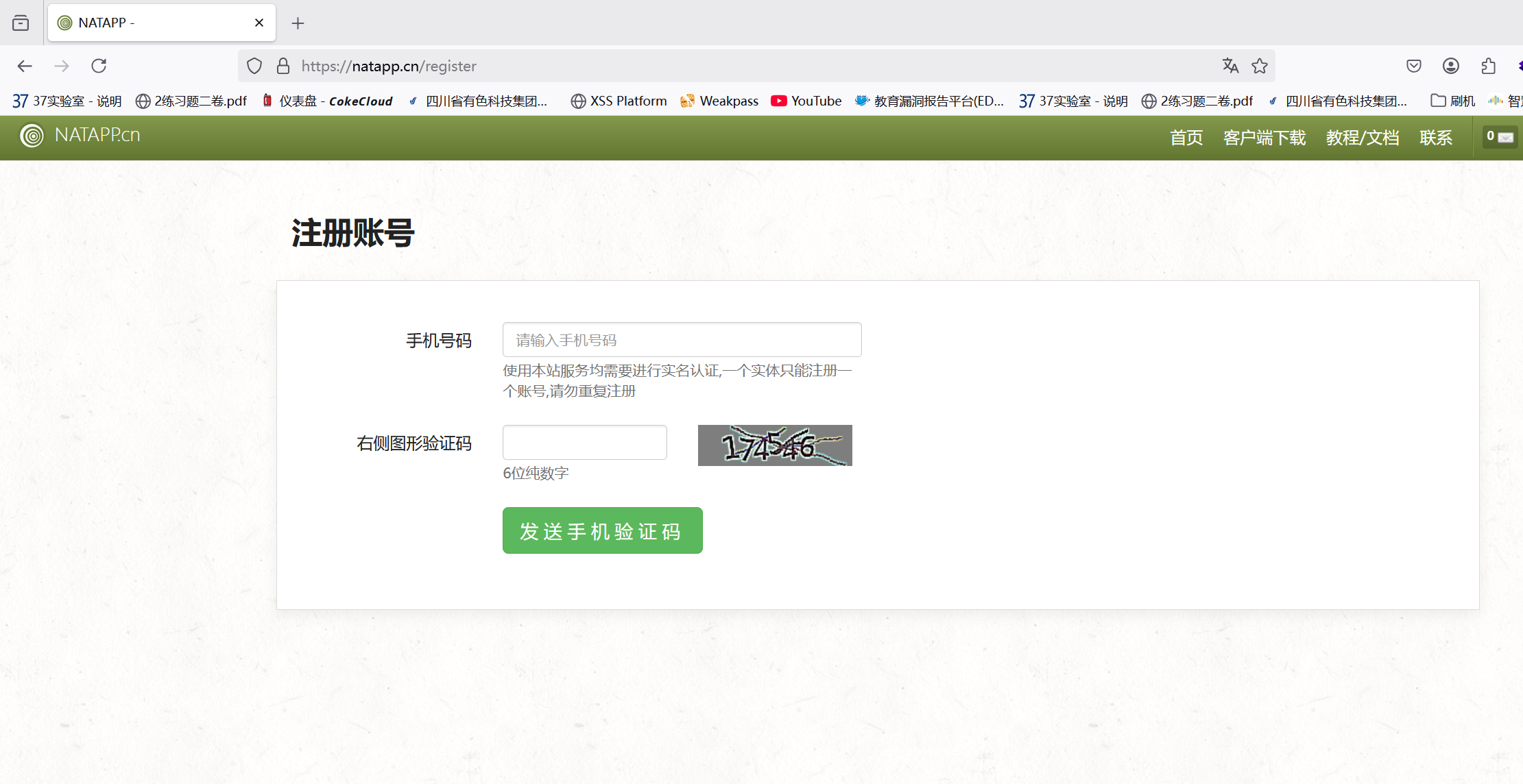This screenshot has height=784, width=1523.
Task: Bookmark page with the star icon
Action: 1260,66
